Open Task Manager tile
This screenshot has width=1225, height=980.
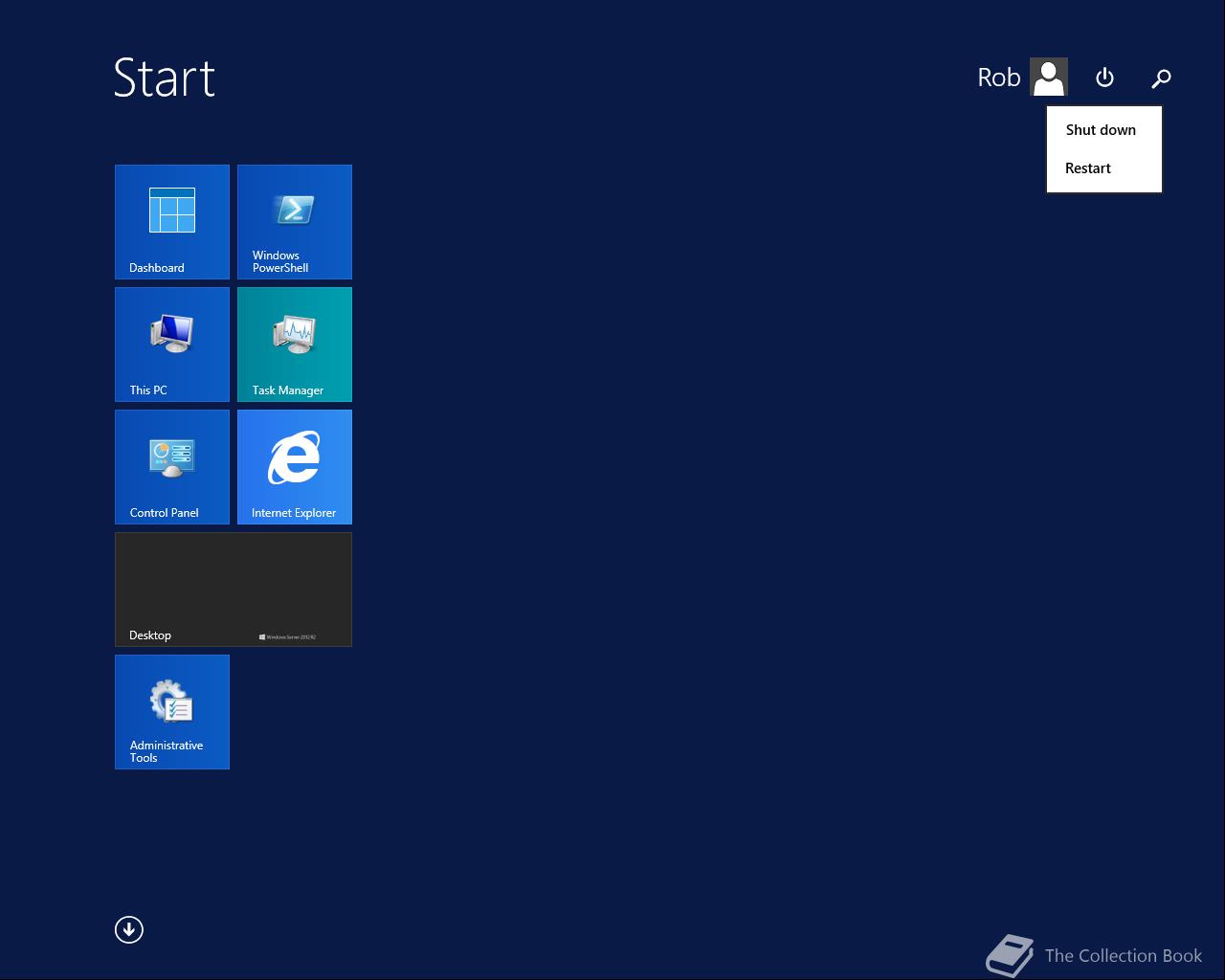[295, 345]
